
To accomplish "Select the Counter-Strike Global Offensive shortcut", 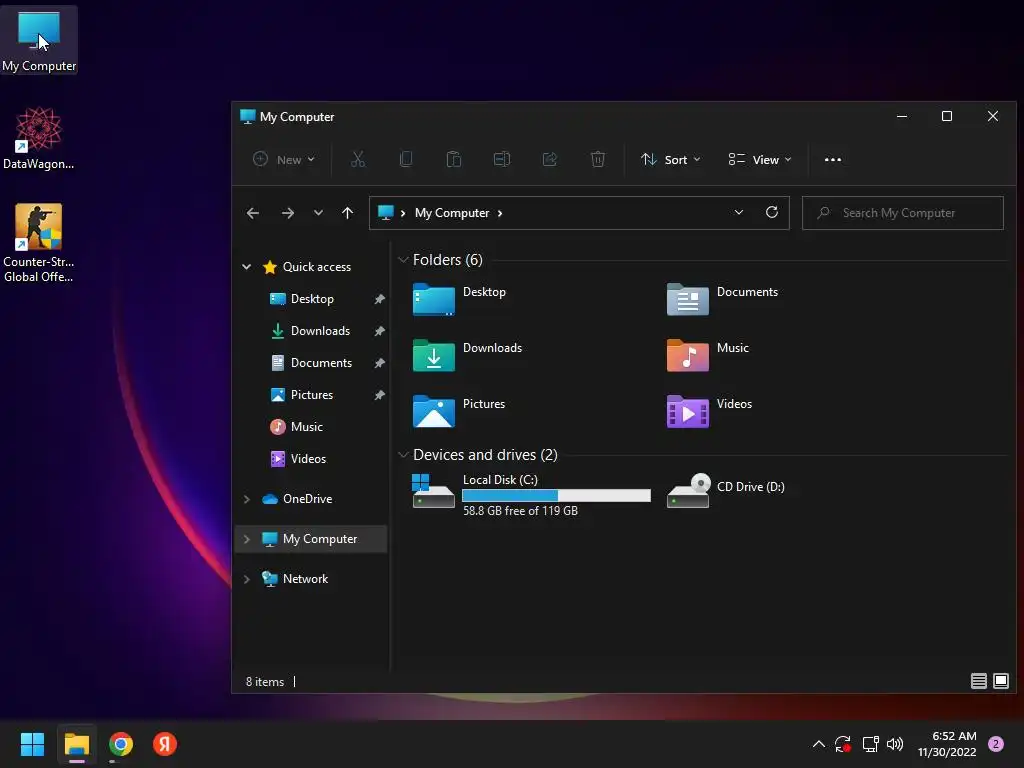I will pos(39,243).
